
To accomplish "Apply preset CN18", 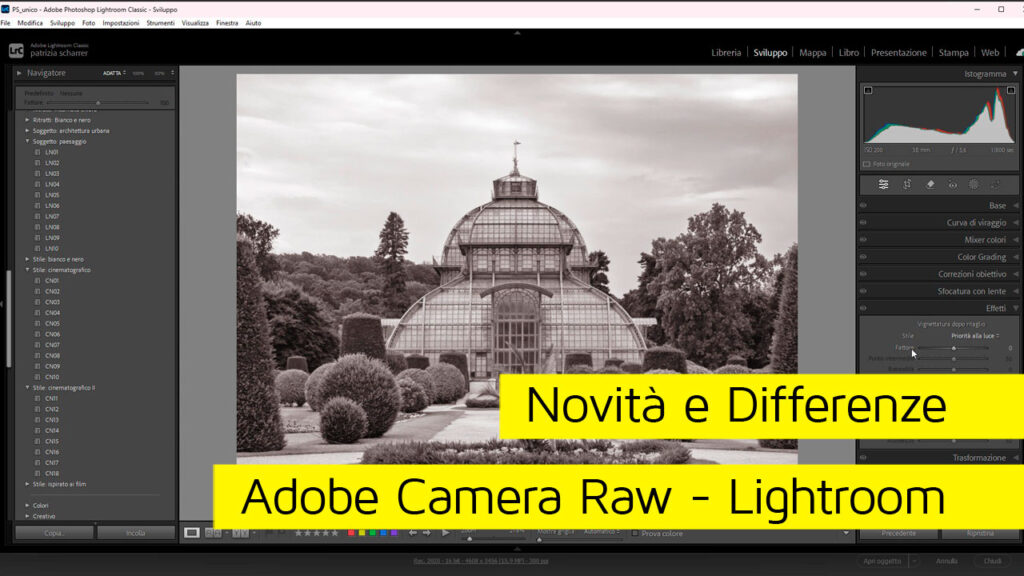I will coord(52,473).
